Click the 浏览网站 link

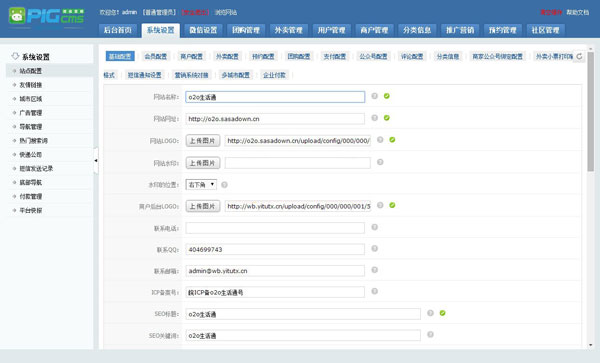pos(226,12)
